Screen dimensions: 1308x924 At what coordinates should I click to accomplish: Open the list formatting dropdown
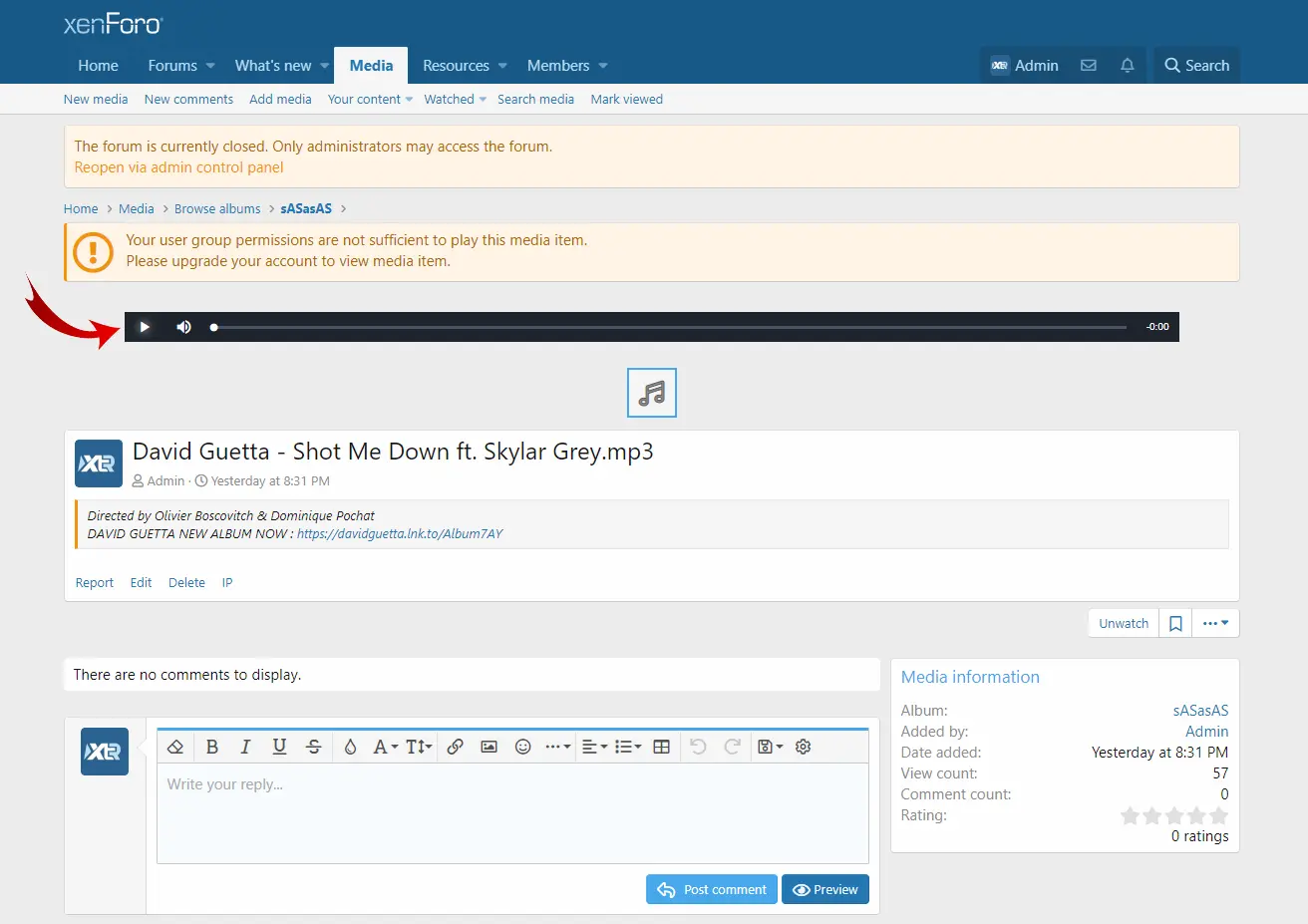point(628,747)
